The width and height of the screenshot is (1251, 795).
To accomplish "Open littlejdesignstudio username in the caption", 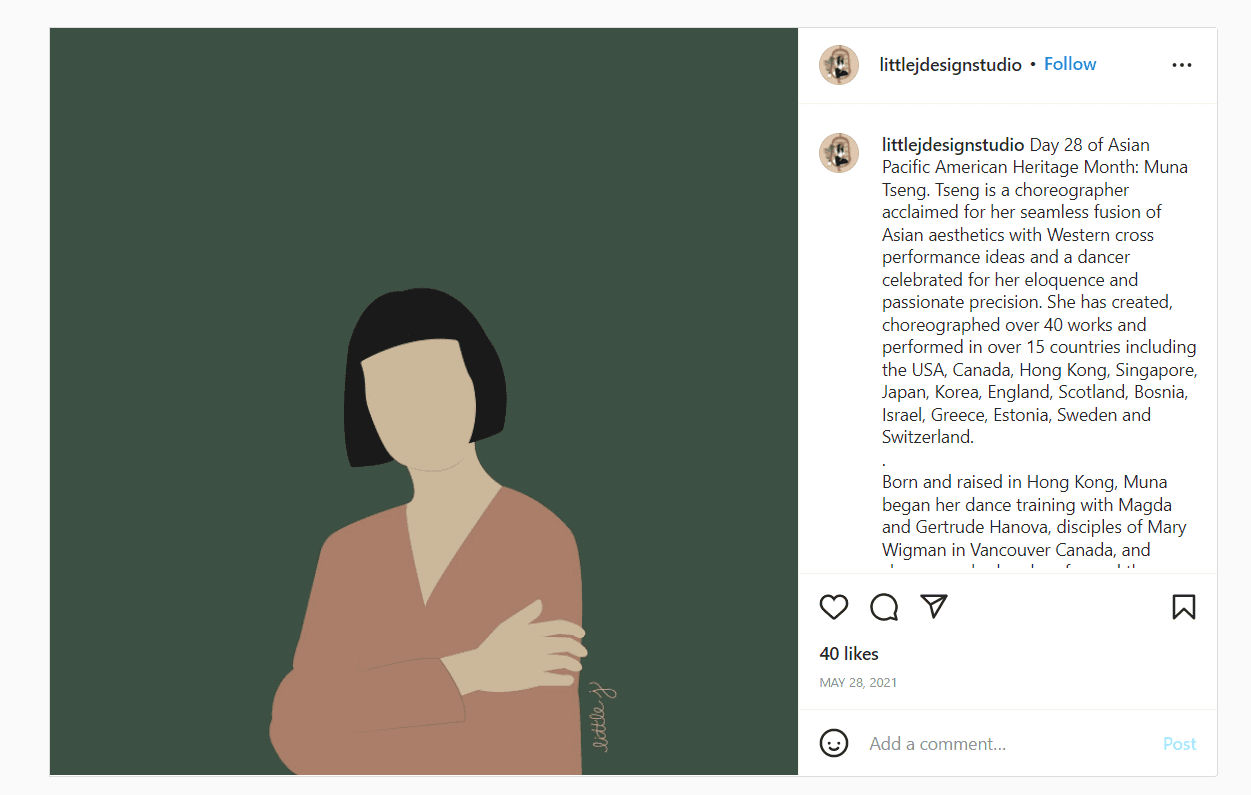I will [x=953, y=145].
